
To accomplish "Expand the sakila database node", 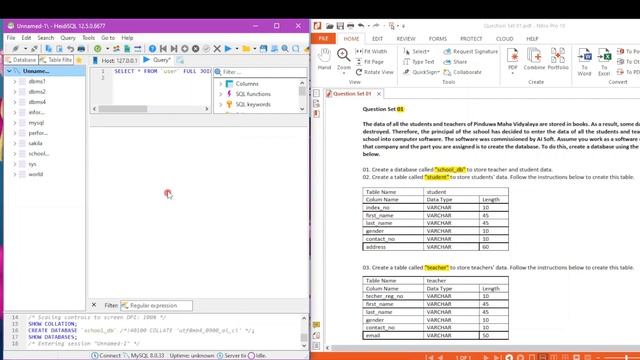I will click(x=15, y=143).
